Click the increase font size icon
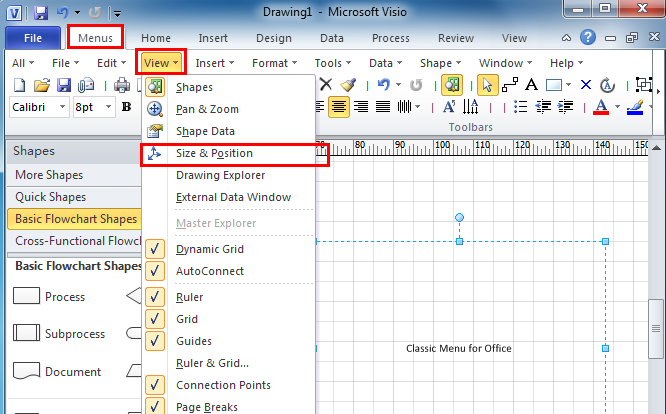666x414 pixels. coord(449,107)
